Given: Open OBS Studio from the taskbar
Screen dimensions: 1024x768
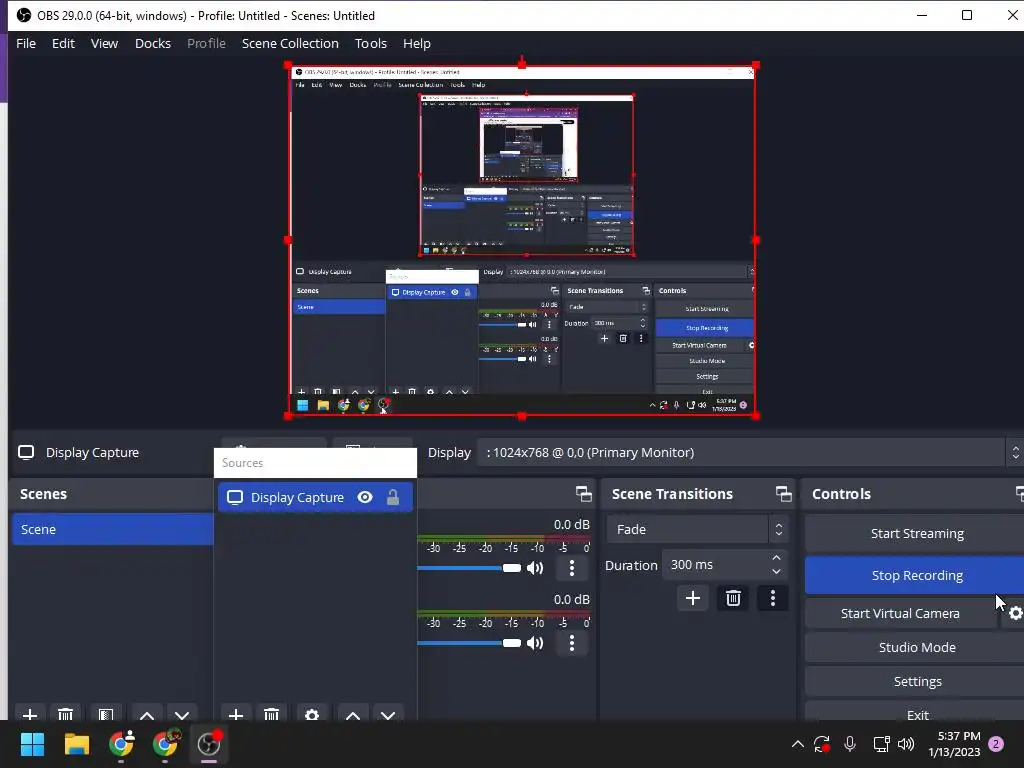Looking at the screenshot, I should point(209,744).
